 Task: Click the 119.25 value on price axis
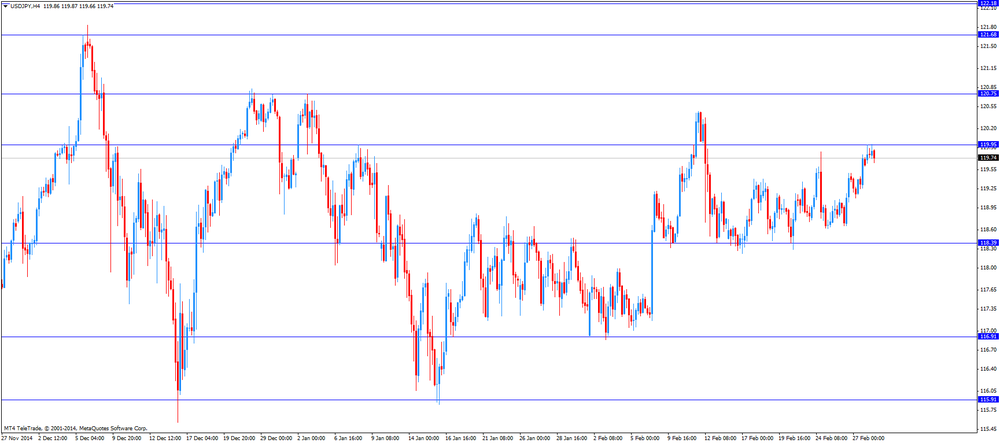click(x=989, y=188)
